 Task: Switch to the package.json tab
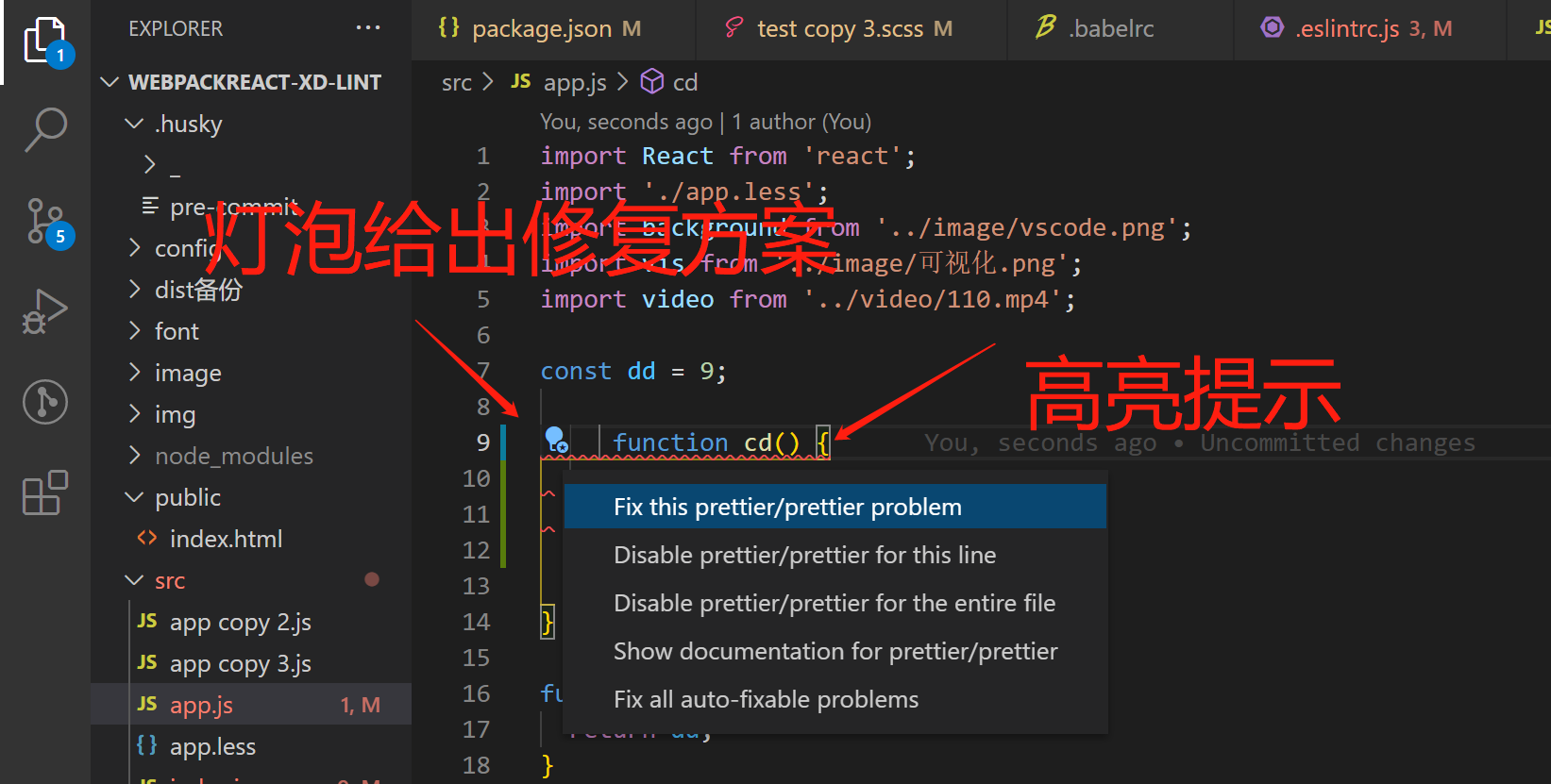(x=541, y=29)
